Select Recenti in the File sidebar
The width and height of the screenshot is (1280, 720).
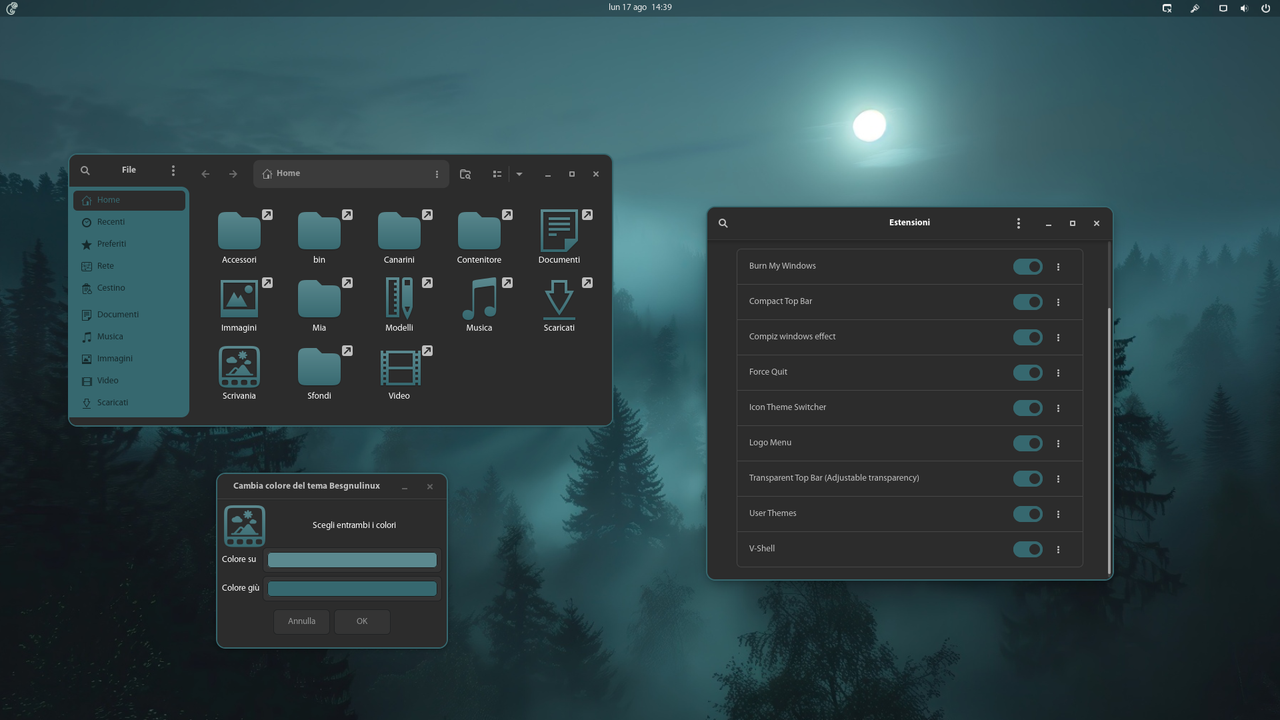(x=129, y=222)
